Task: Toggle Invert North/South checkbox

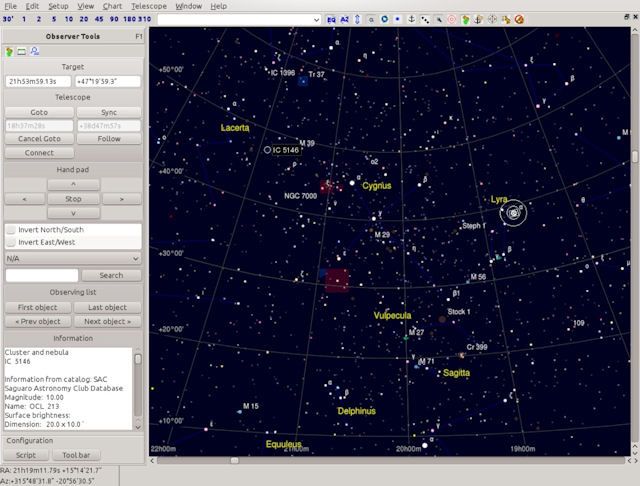Action: coord(11,230)
